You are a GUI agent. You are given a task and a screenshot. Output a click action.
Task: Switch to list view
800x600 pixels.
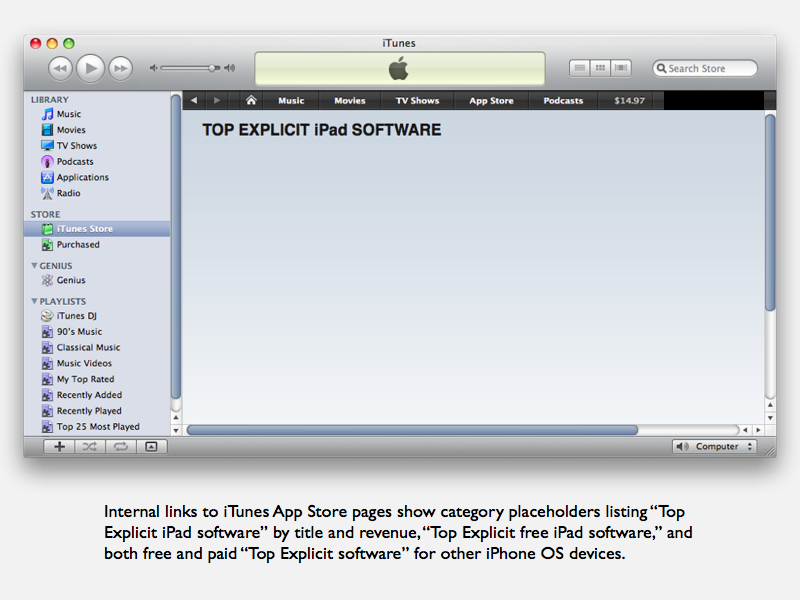[580, 68]
